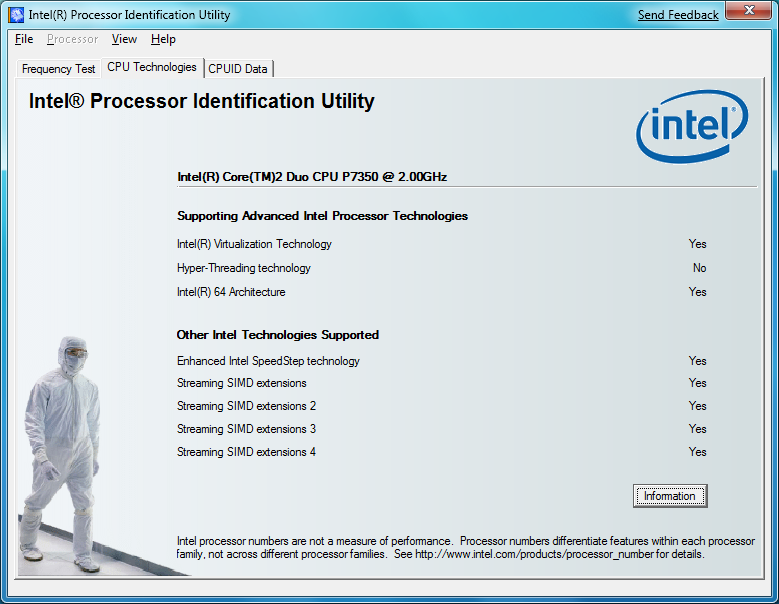
Task: Click Yes value for SIMD extensions 4
Action: click(x=698, y=452)
